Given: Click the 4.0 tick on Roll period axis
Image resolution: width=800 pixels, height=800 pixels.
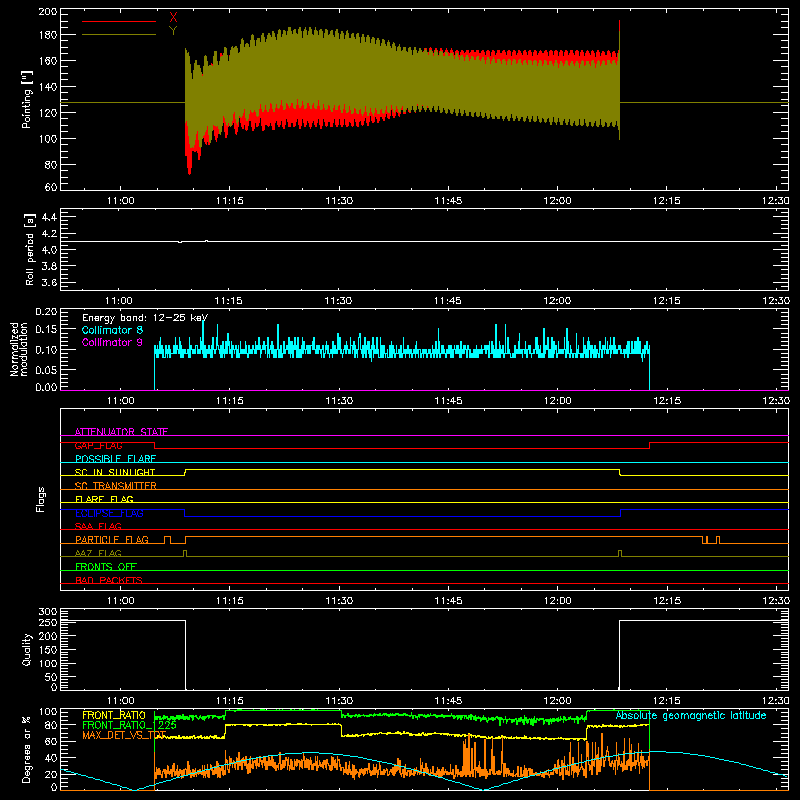Looking at the screenshot, I should click(x=49, y=250).
